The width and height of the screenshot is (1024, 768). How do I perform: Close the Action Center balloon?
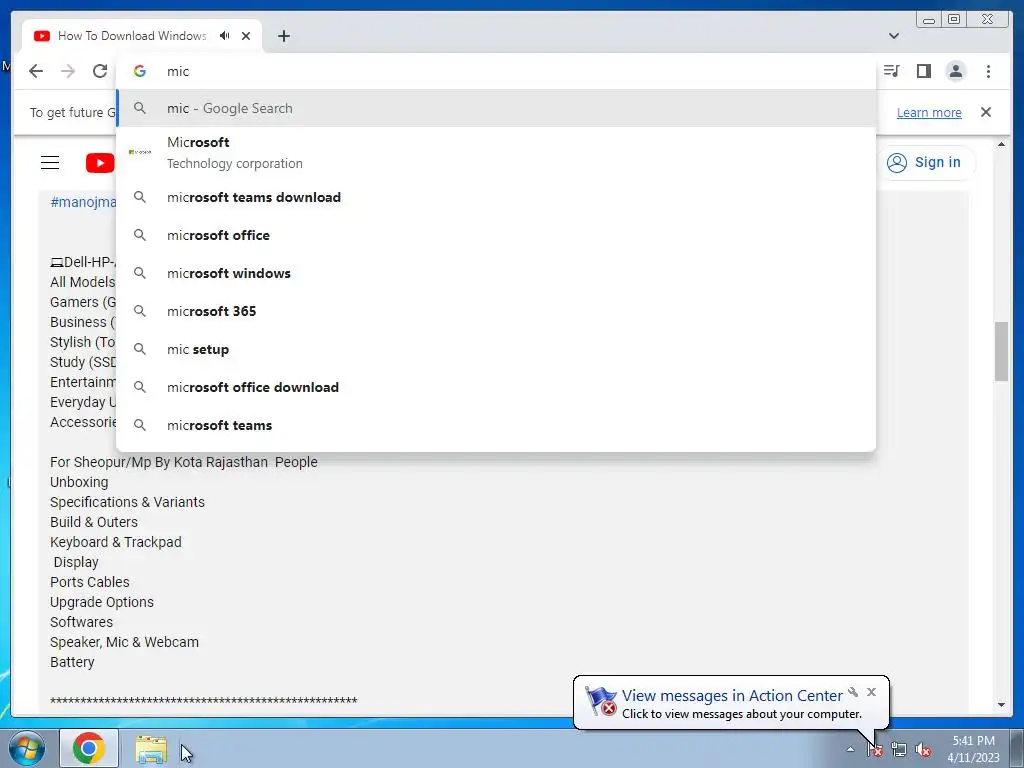[871, 692]
